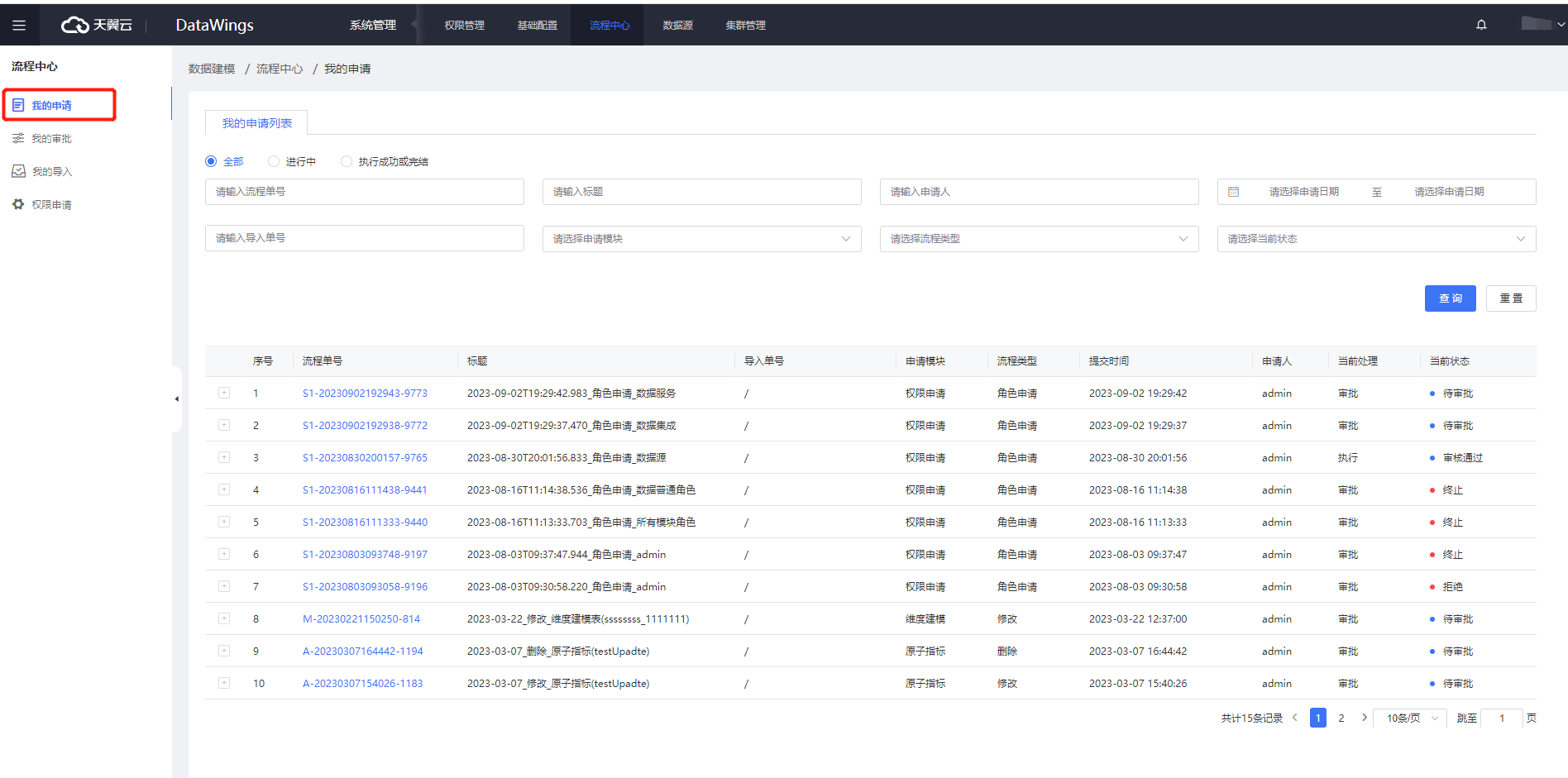
Task: Click the 天翼云 cloud logo
Action: coord(97,25)
